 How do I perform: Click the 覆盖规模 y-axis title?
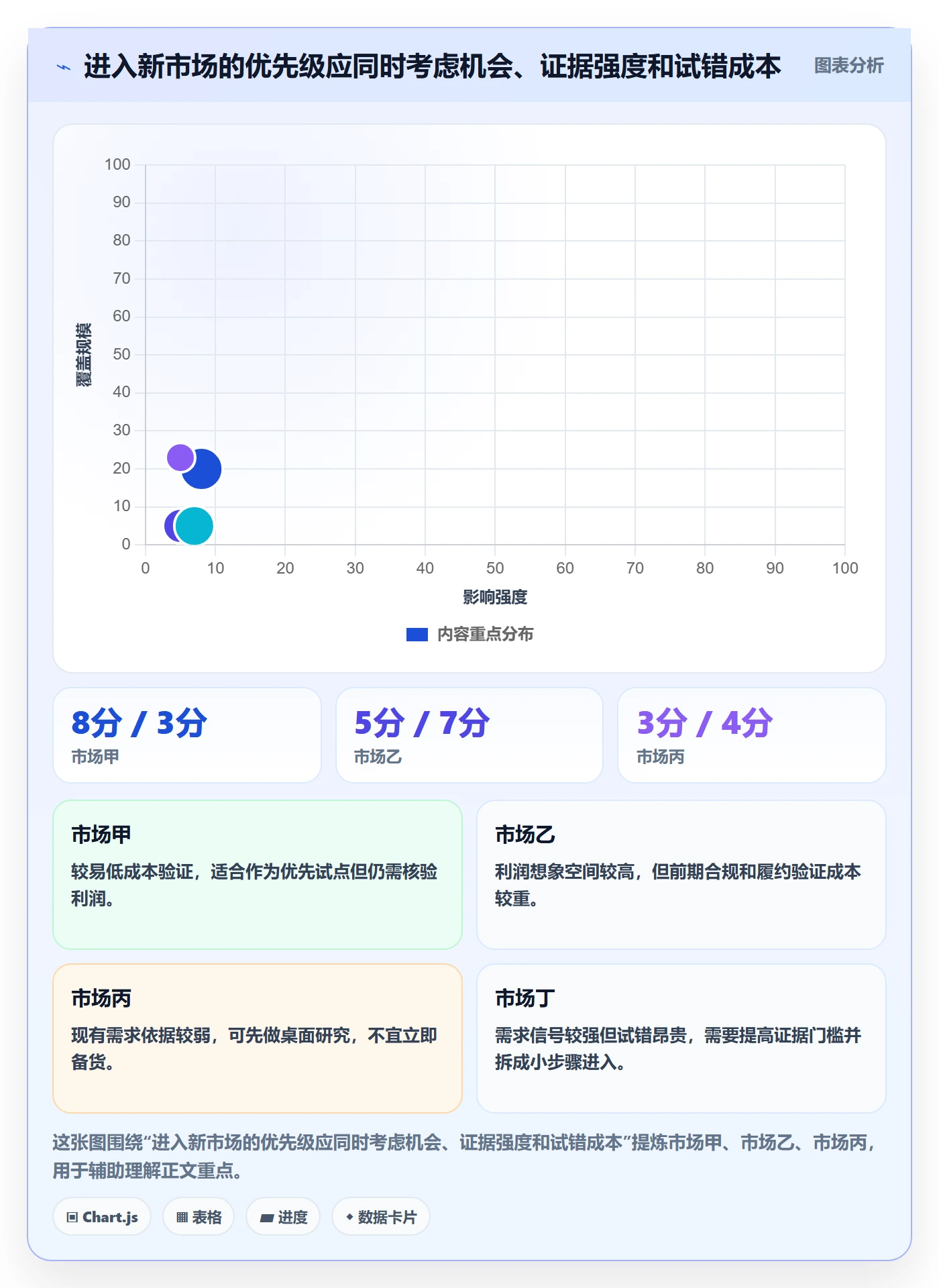click(x=83, y=355)
